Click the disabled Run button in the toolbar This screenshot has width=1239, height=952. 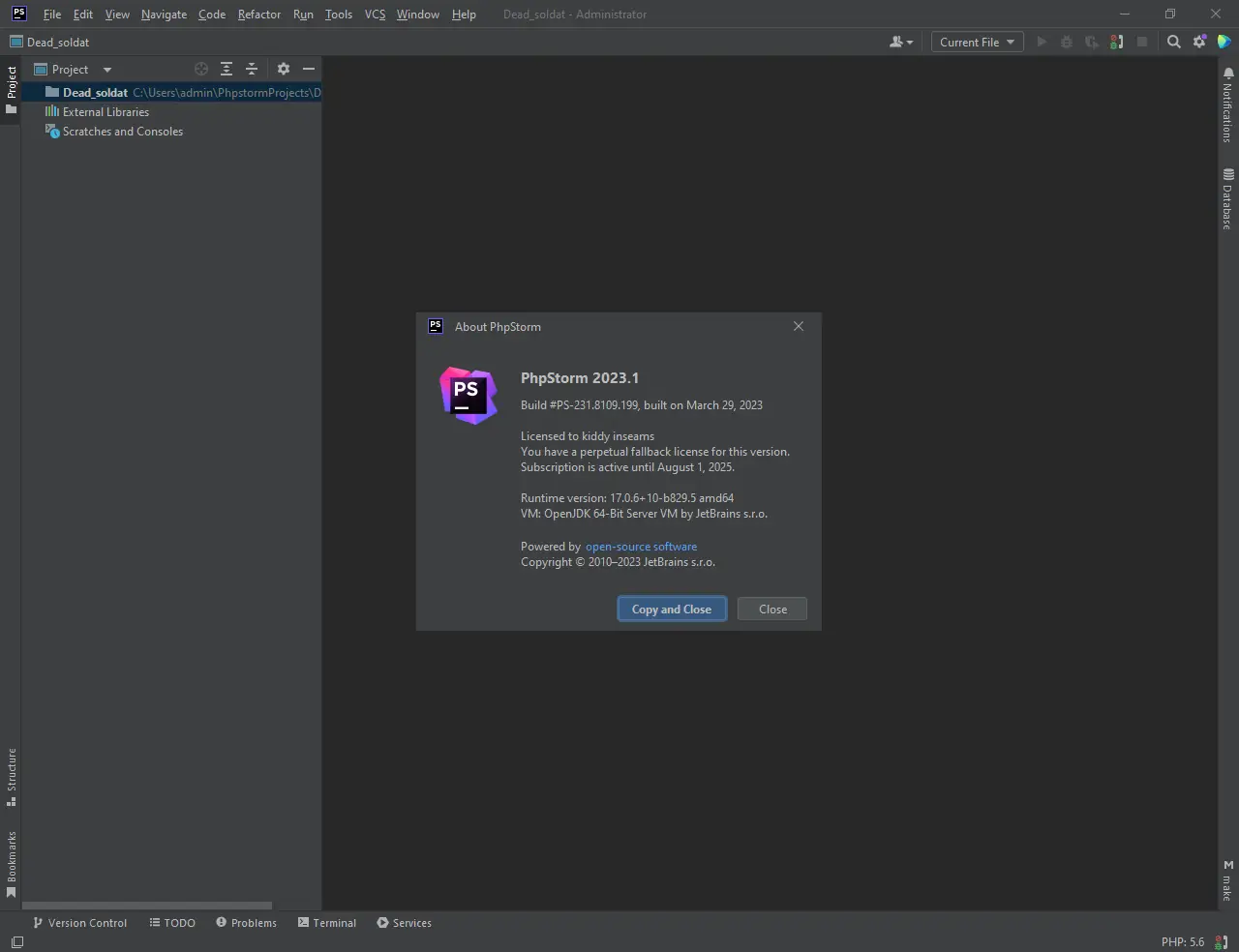(1042, 42)
